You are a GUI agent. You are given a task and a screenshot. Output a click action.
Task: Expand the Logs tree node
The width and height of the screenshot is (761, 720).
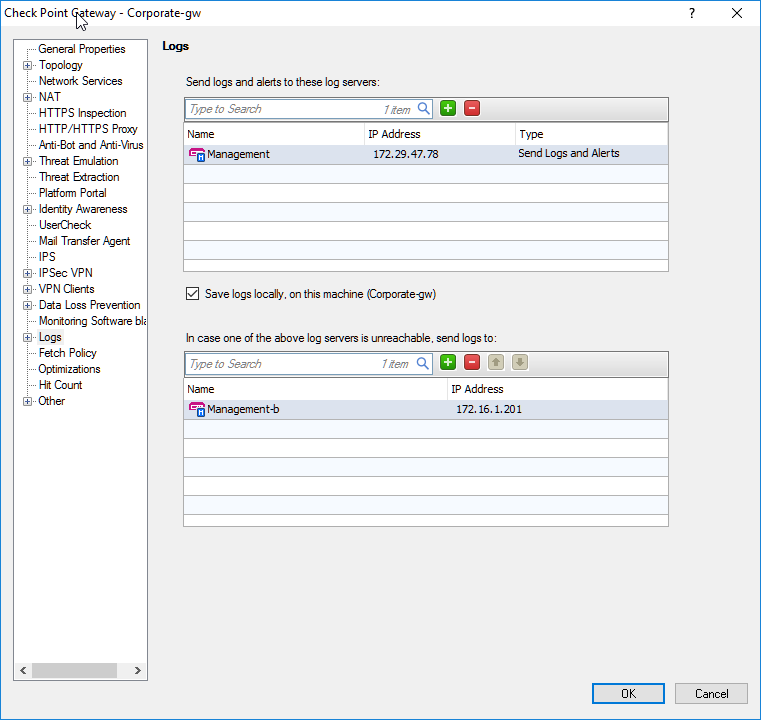click(x=28, y=338)
